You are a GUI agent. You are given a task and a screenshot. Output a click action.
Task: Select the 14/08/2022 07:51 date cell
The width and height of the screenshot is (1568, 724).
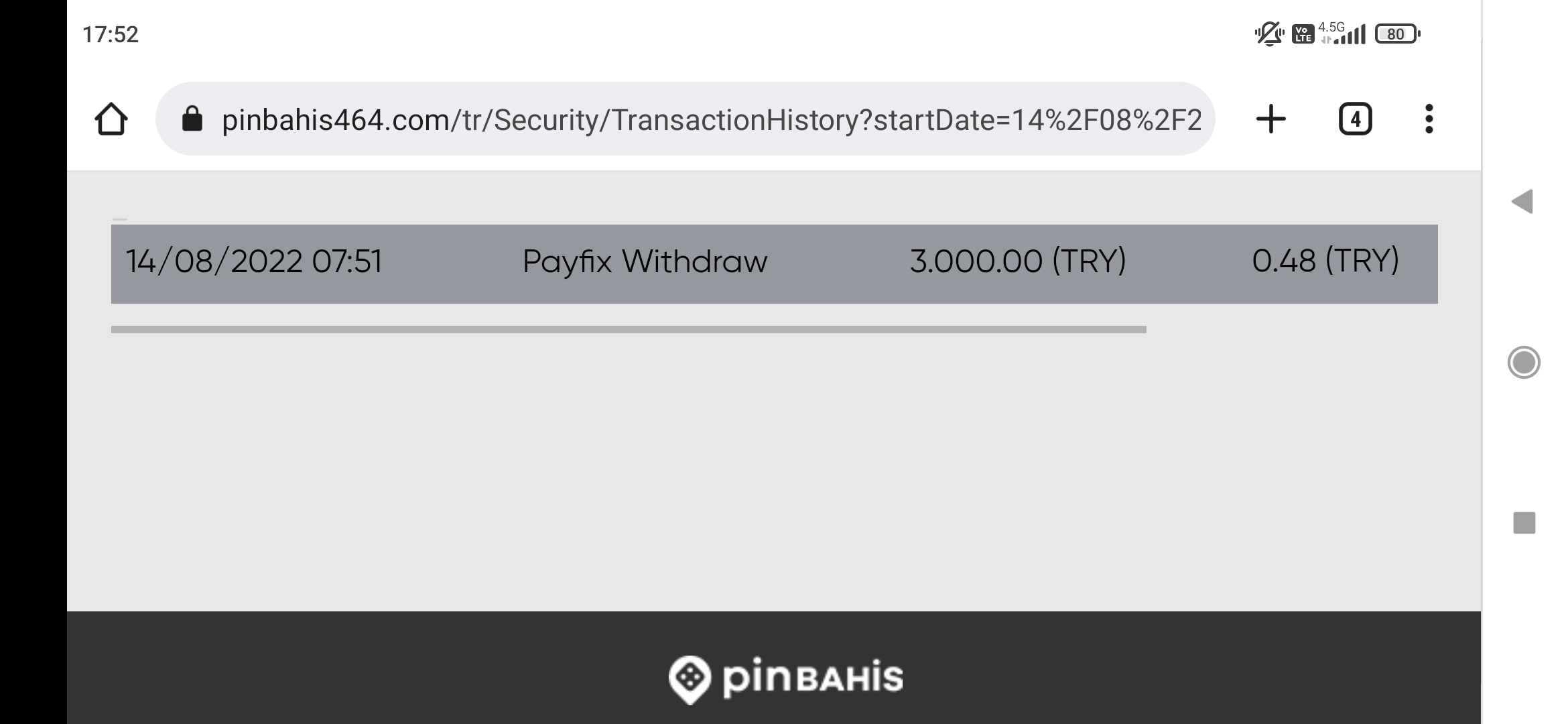(x=254, y=261)
